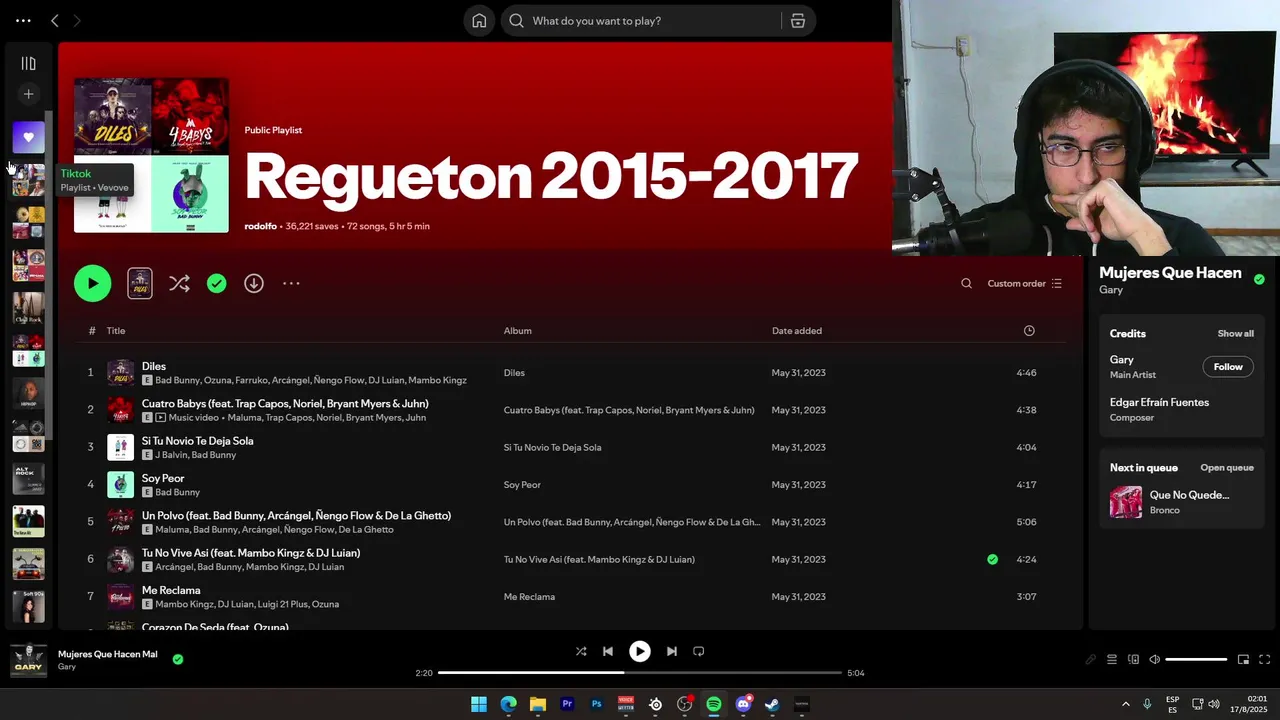Screen dimensions: 1280x720
Task: Click Gary album art in player bar
Action: click(x=28, y=660)
